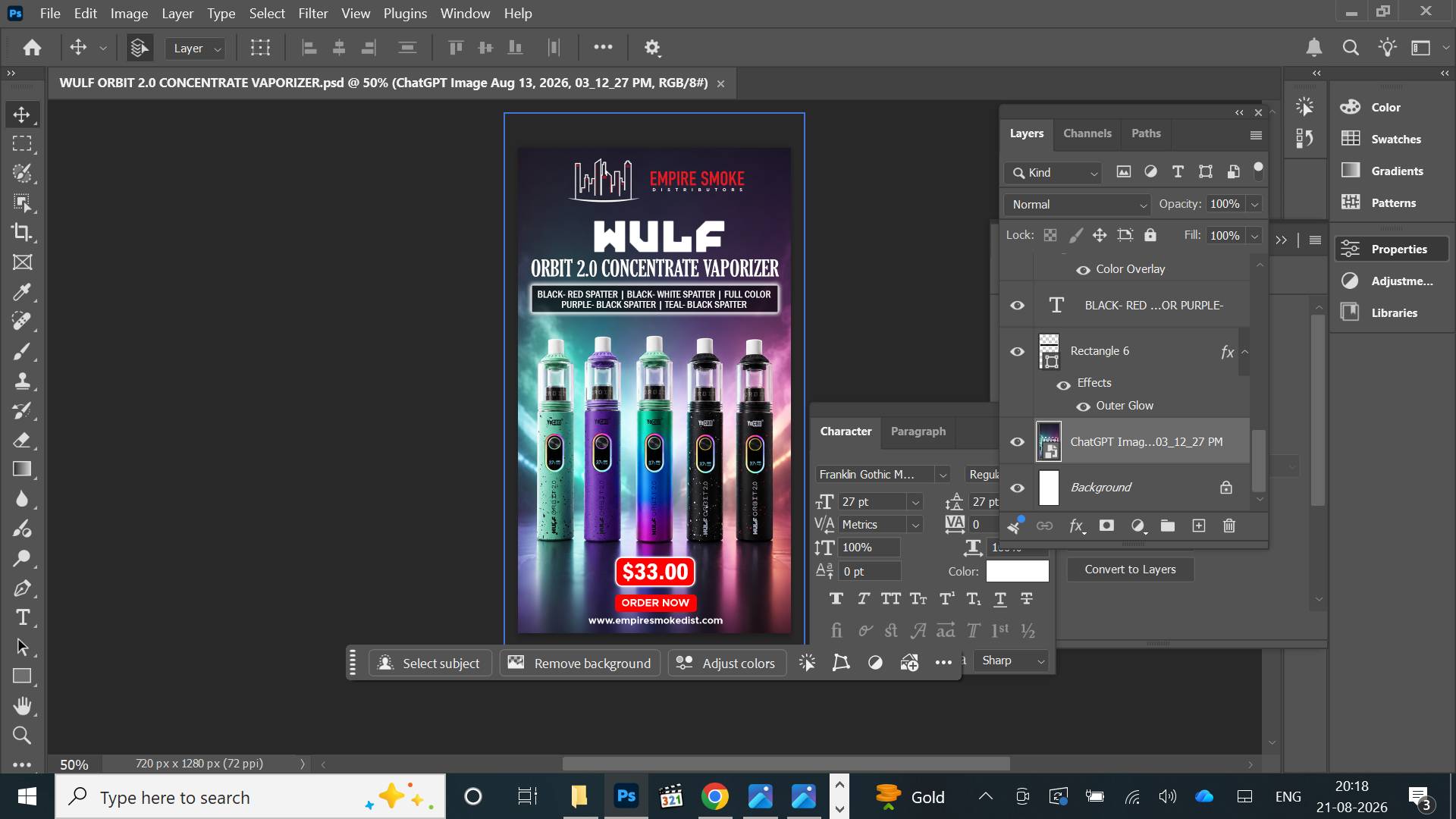Hide the Background layer
1456x819 pixels.
tap(1018, 488)
